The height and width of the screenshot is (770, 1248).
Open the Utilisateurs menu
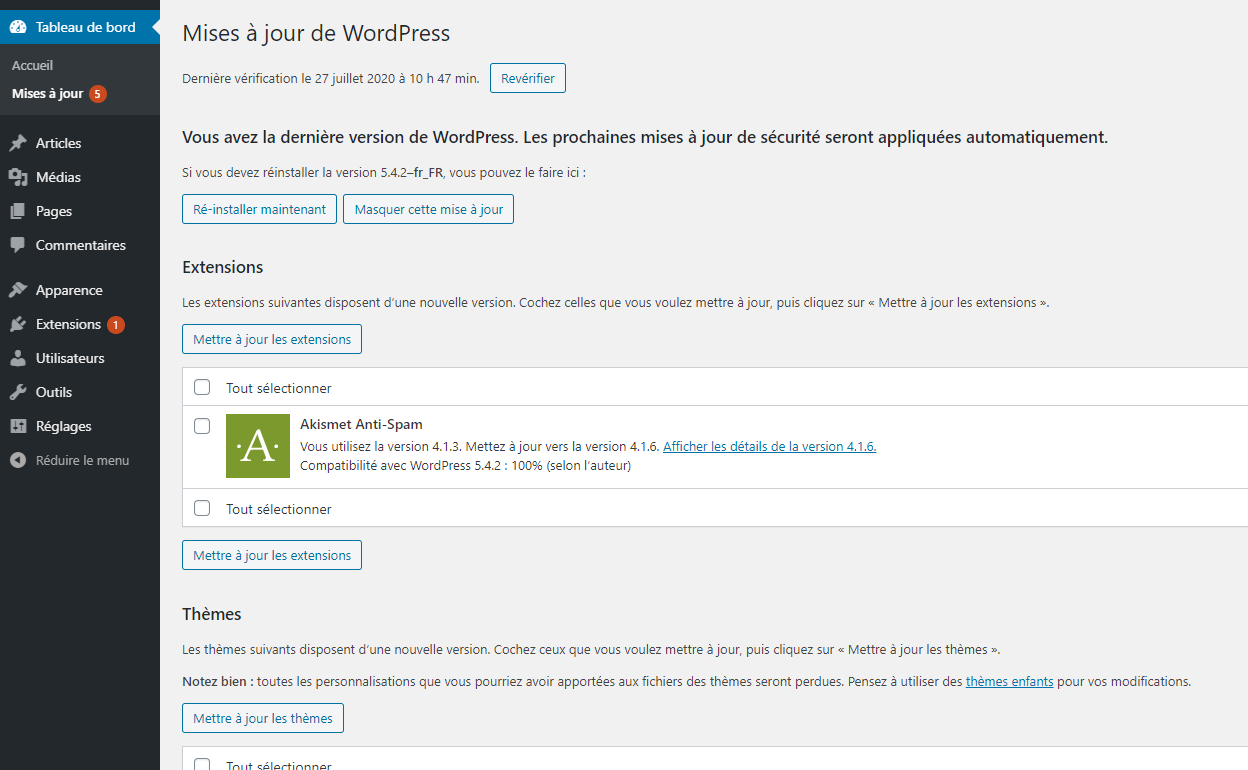(x=80, y=358)
